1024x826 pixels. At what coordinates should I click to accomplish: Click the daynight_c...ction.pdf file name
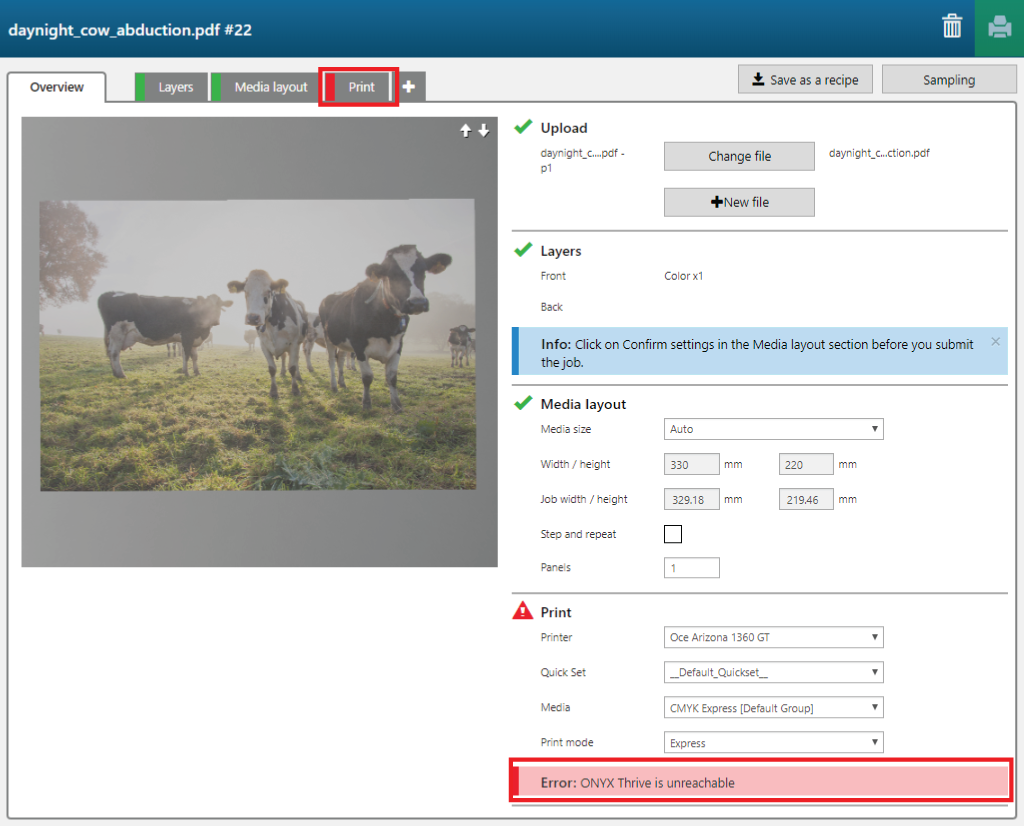(x=879, y=153)
